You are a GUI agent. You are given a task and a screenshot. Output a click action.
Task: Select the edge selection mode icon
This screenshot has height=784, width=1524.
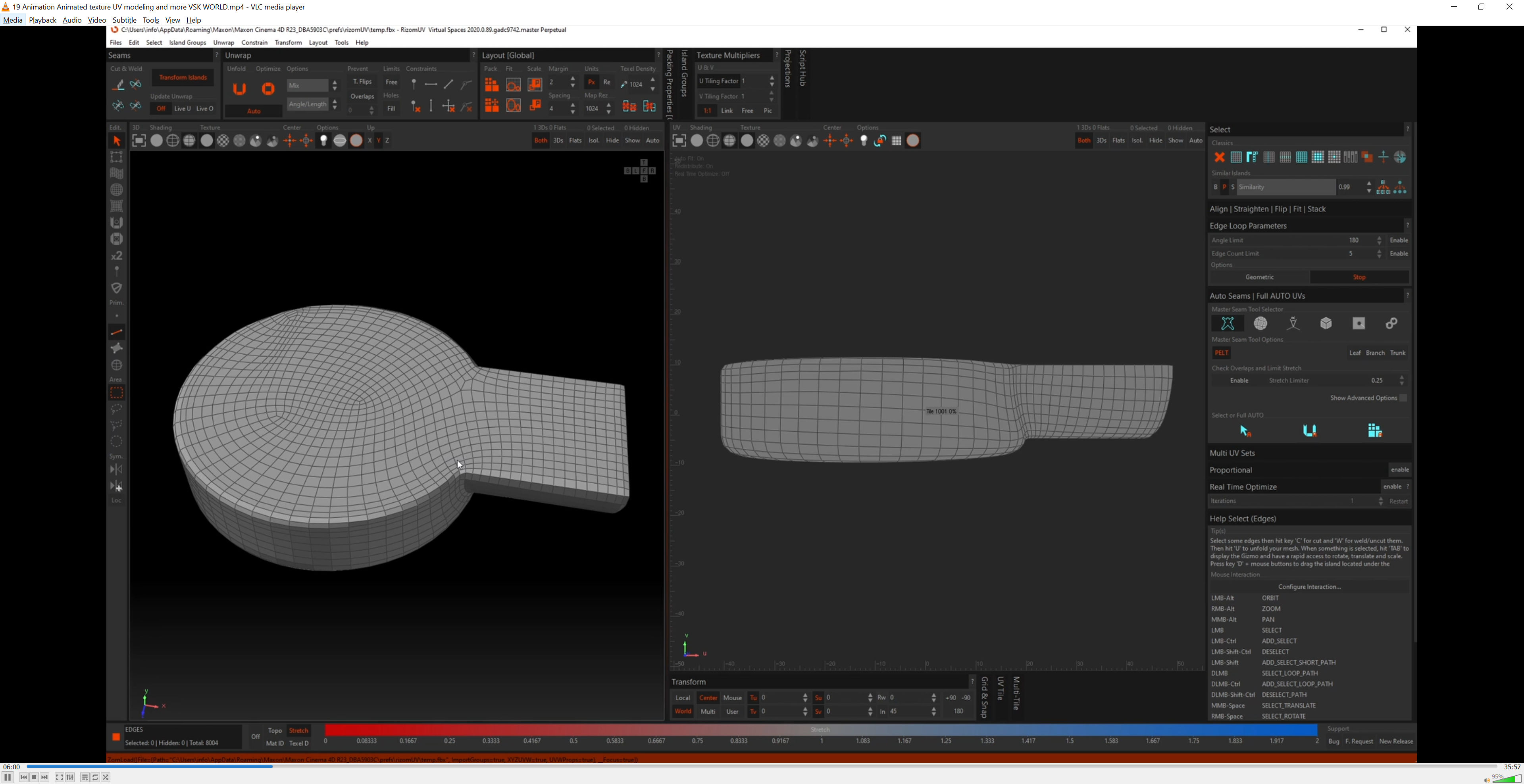[117, 332]
